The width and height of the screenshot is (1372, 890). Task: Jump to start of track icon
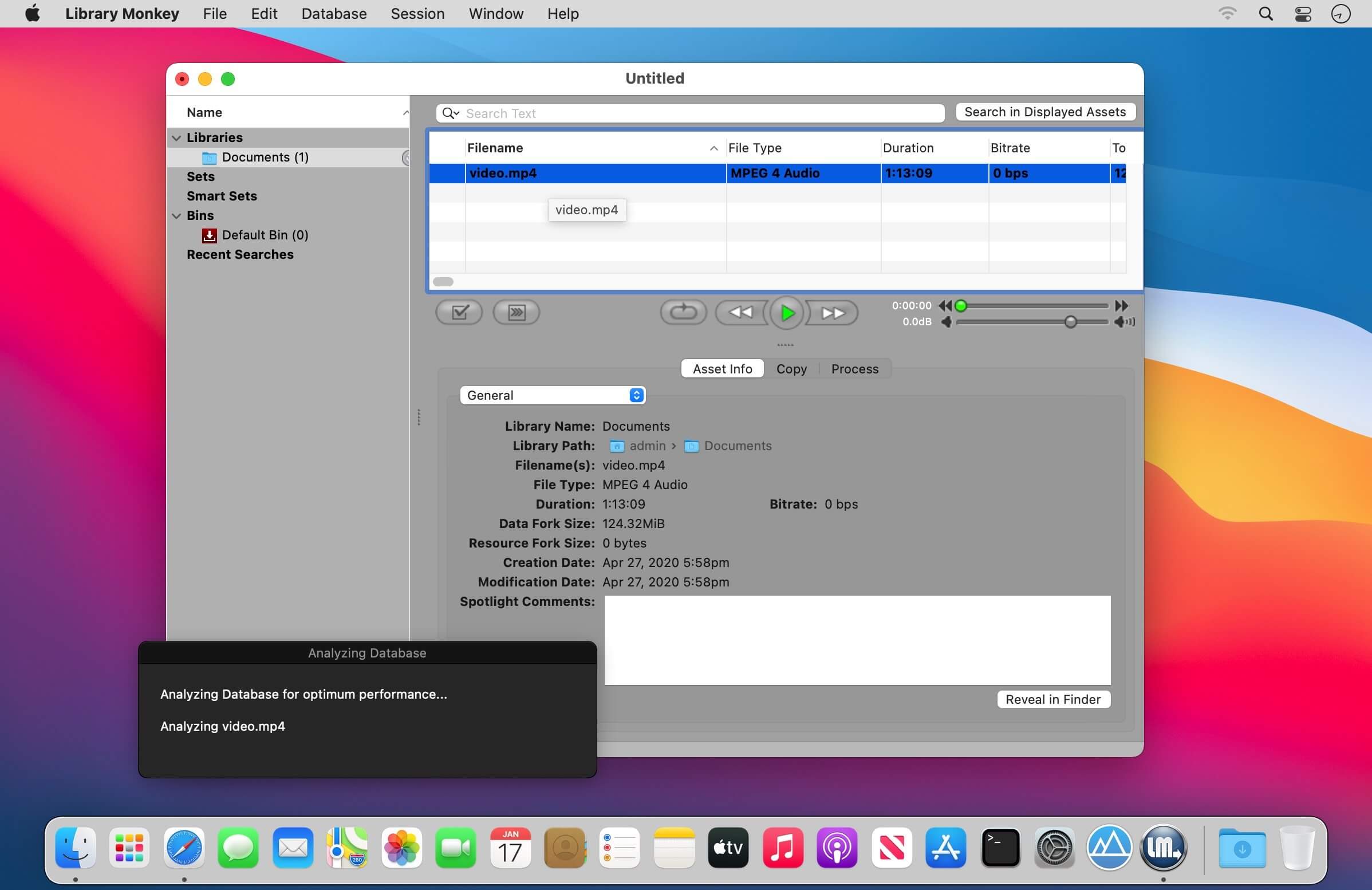(x=945, y=305)
